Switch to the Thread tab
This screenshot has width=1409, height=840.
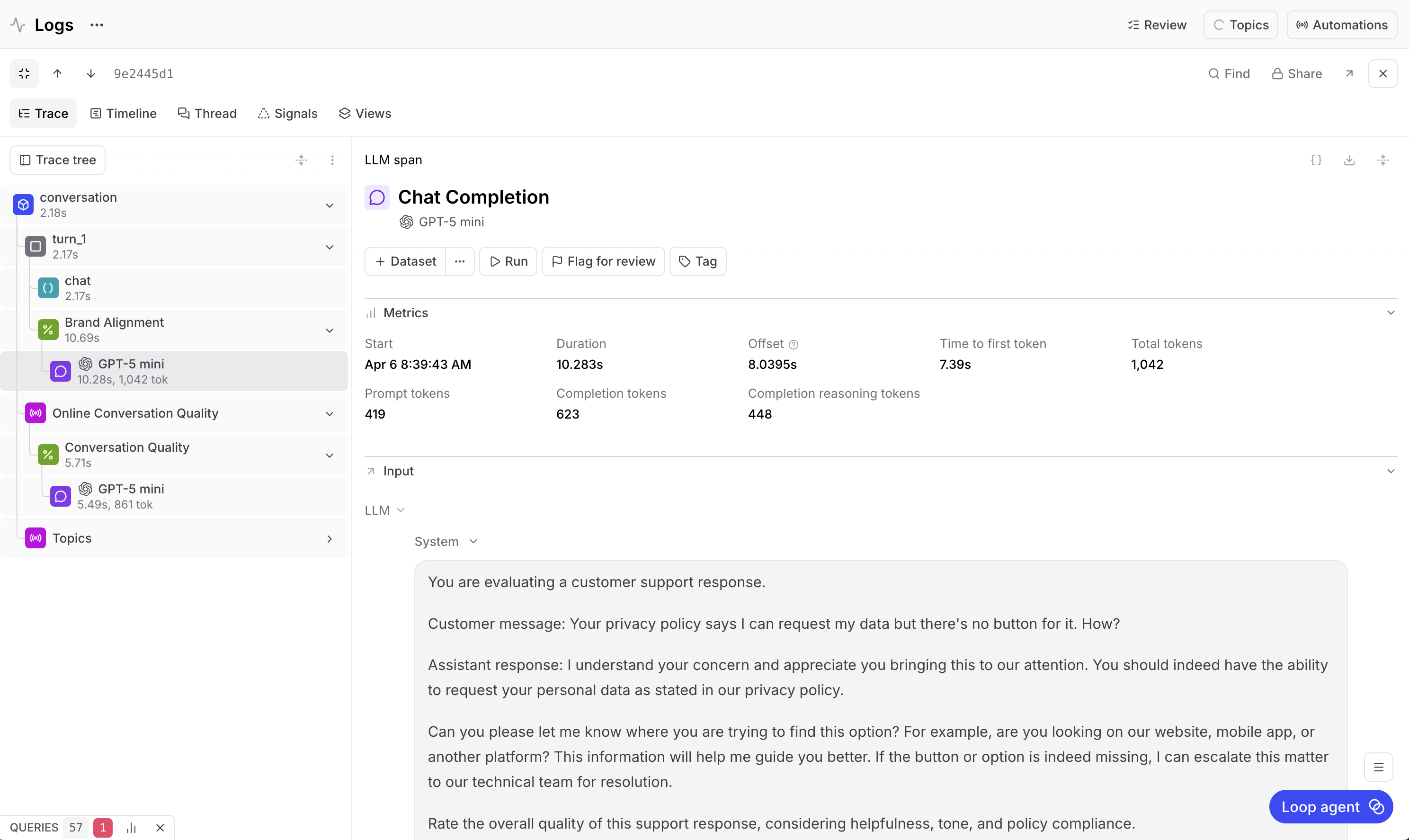point(207,113)
